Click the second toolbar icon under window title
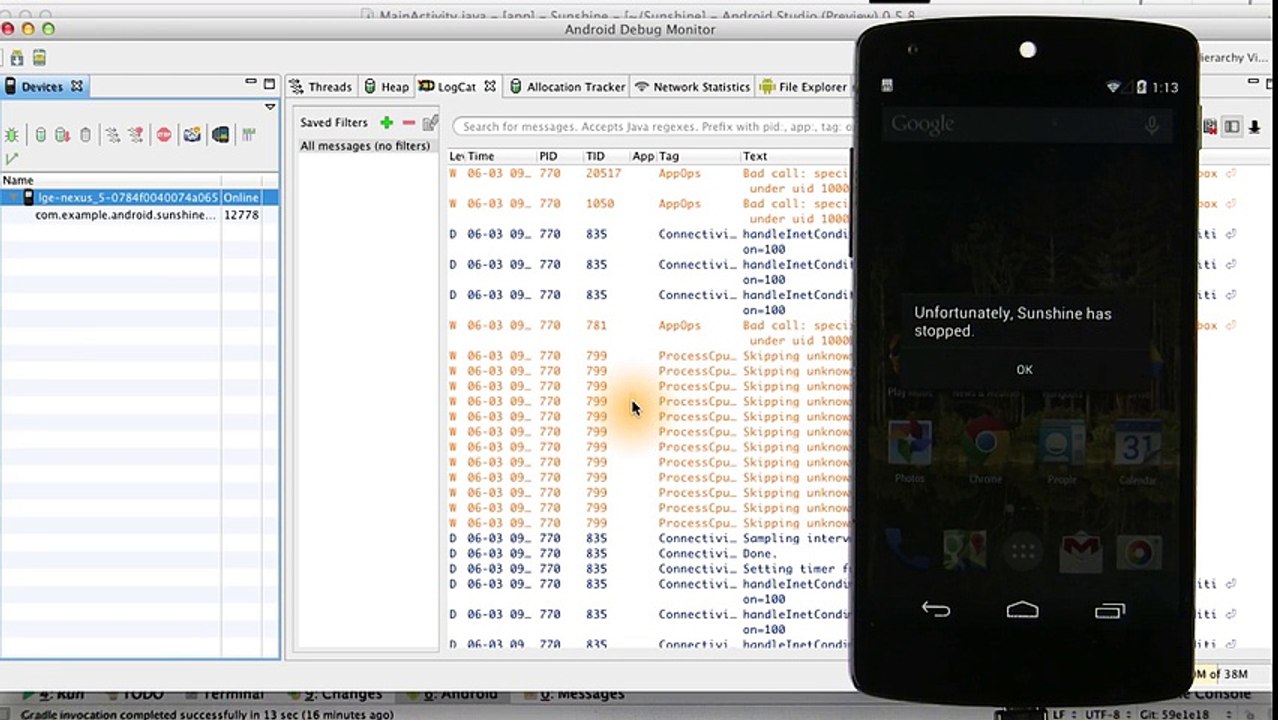The height and width of the screenshot is (720, 1278). click(39, 58)
